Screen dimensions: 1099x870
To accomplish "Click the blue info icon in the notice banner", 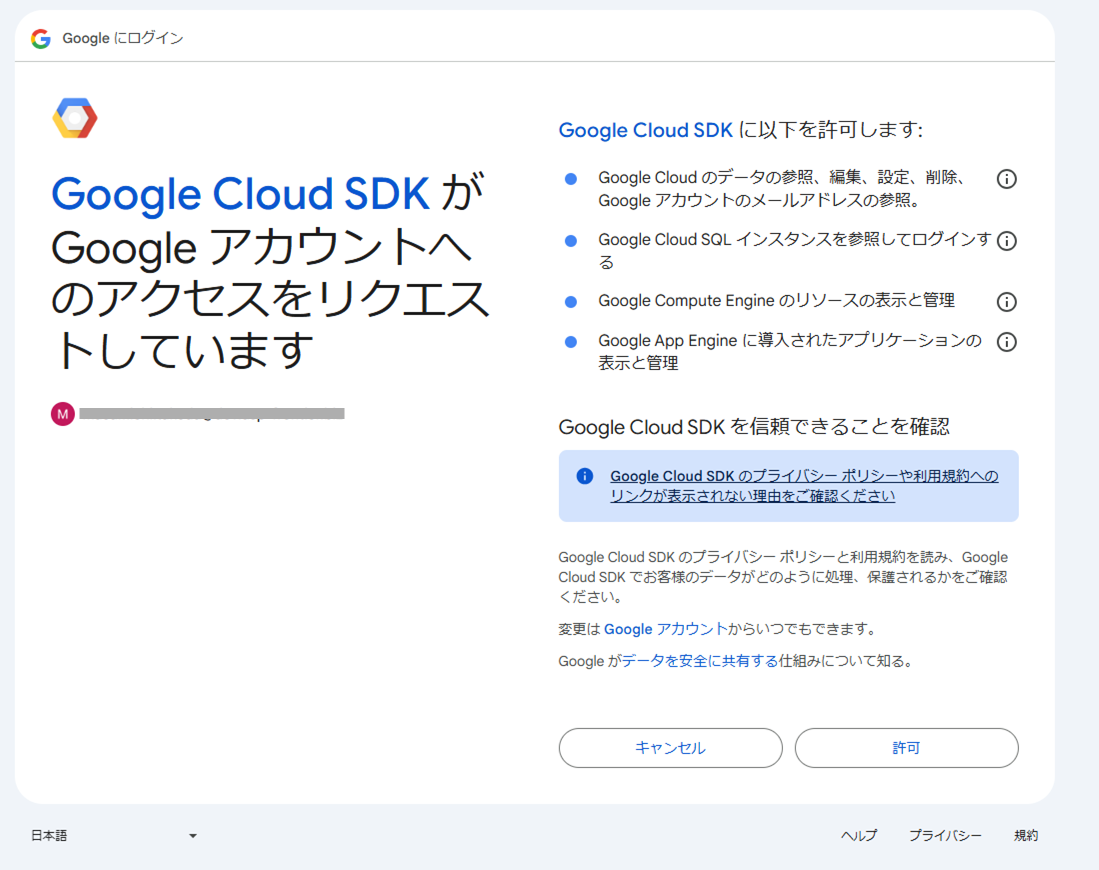I will pos(583,475).
